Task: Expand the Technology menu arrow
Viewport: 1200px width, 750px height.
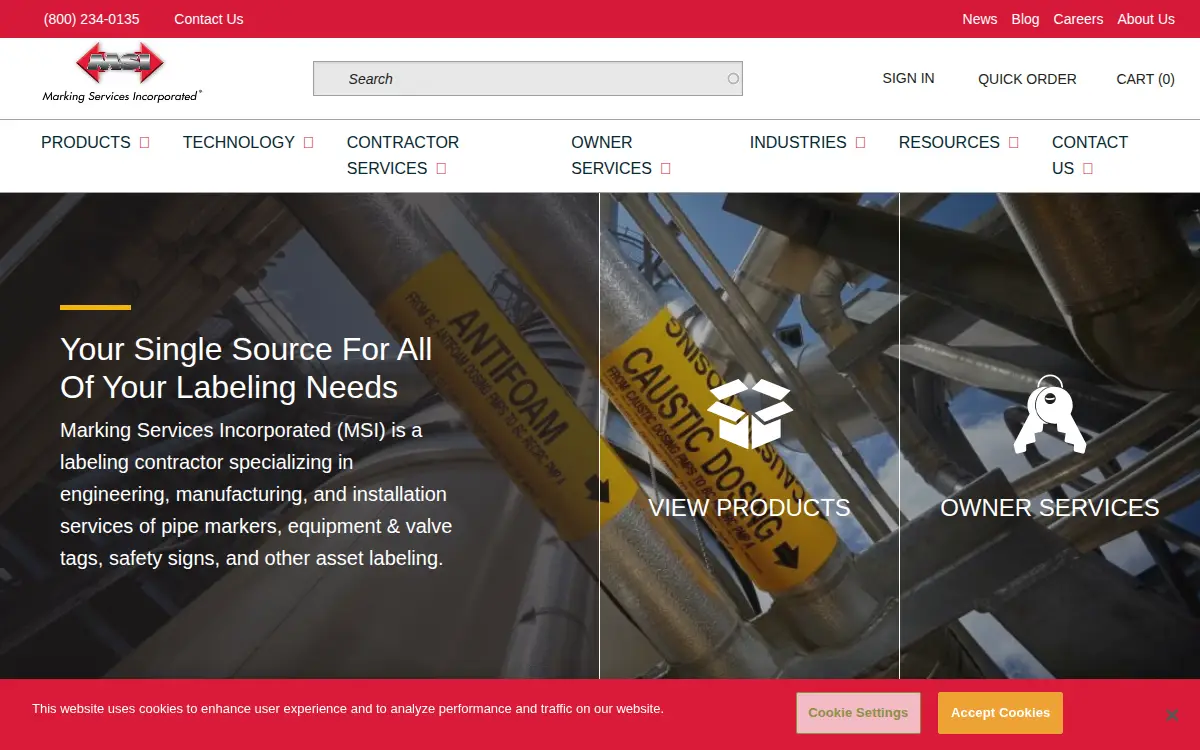Action: 308,143
